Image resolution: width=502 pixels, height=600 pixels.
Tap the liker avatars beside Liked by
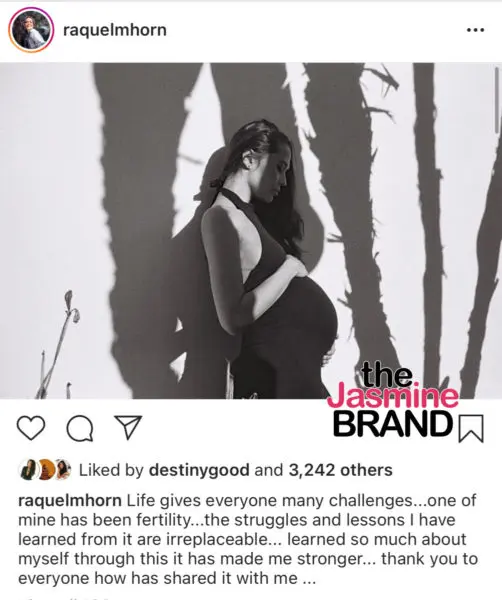[45, 470]
